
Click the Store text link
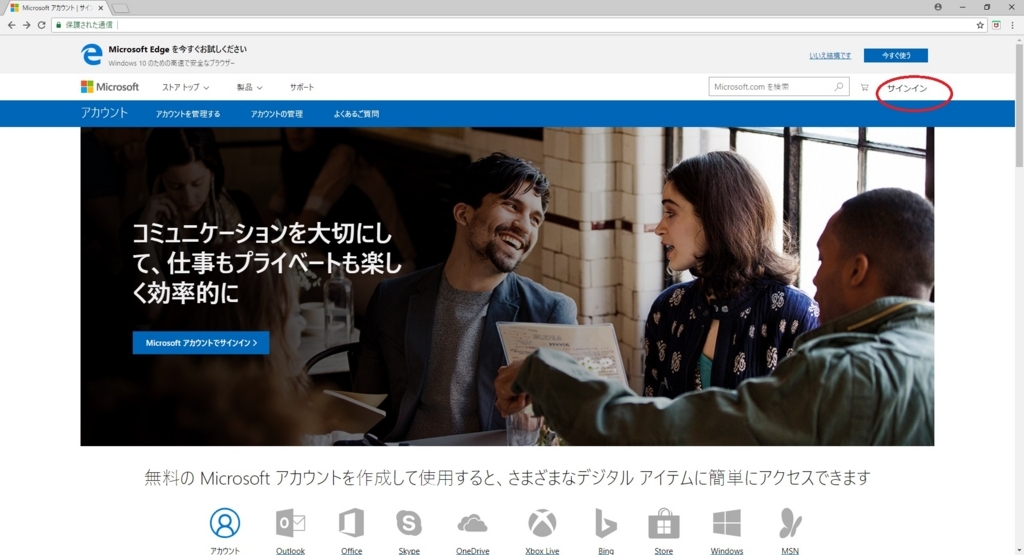(664, 551)
